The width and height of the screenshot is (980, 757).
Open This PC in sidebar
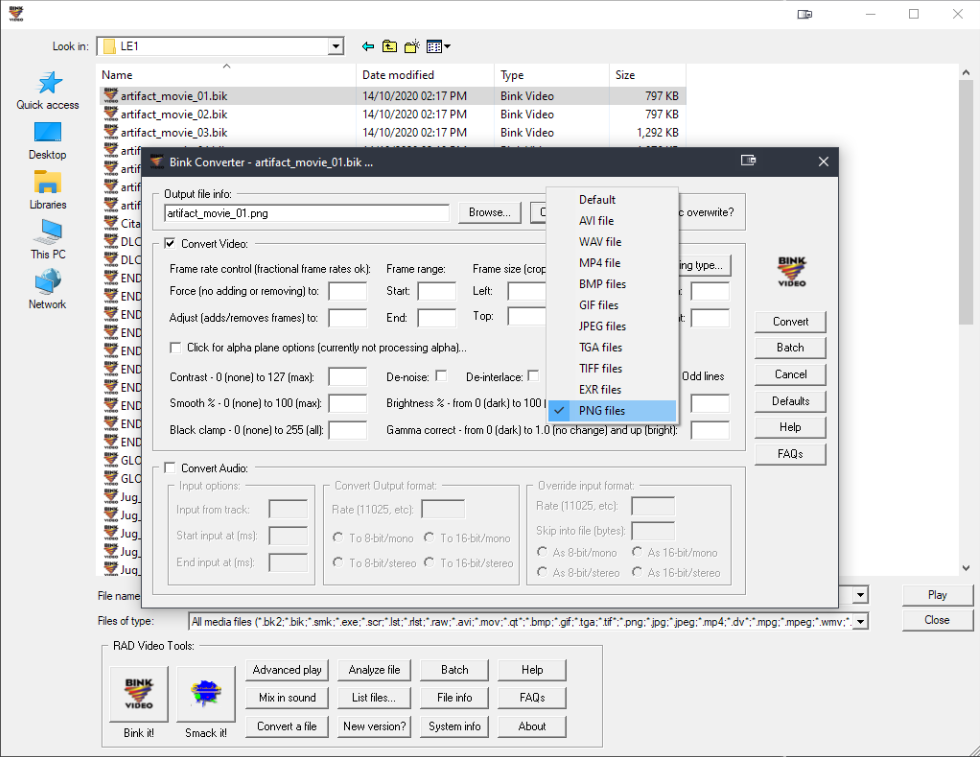[48, 239]
